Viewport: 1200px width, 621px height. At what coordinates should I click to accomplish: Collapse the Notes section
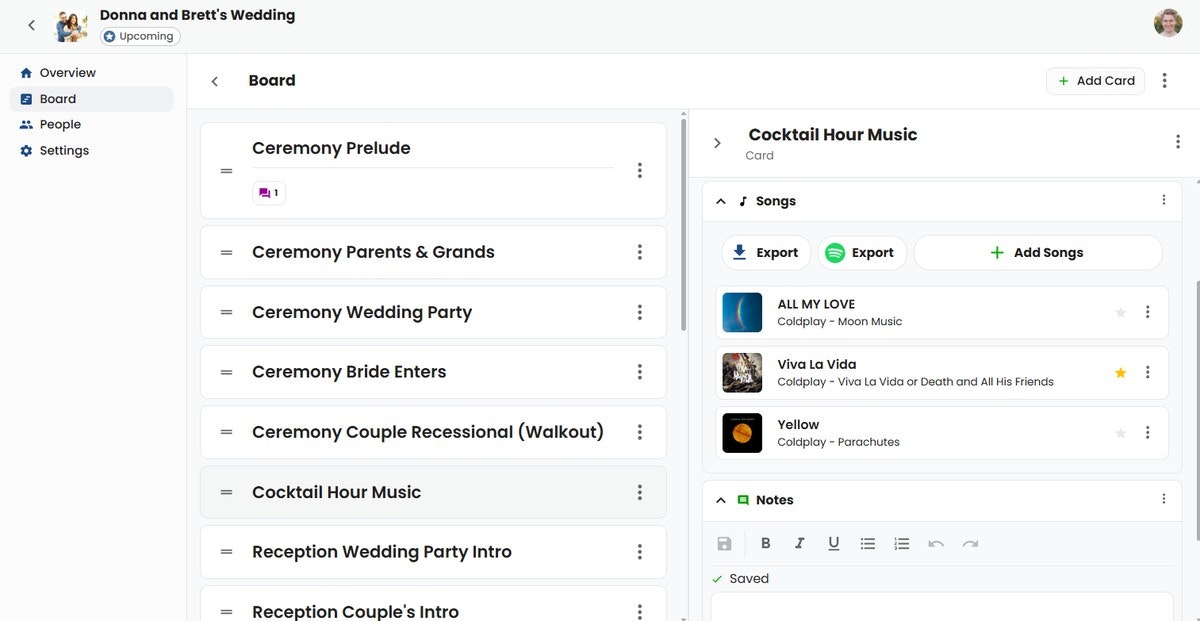tap(720, 500)
